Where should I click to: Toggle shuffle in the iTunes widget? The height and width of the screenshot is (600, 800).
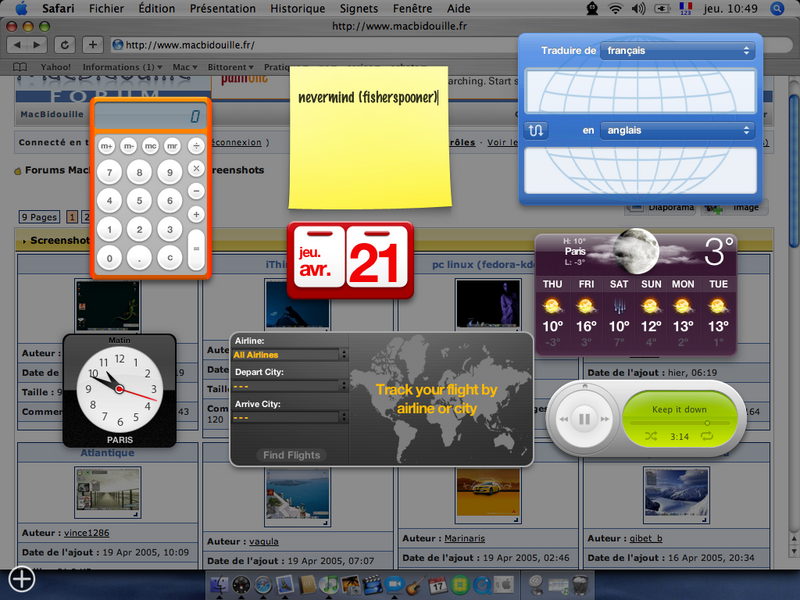click(651, 436)
